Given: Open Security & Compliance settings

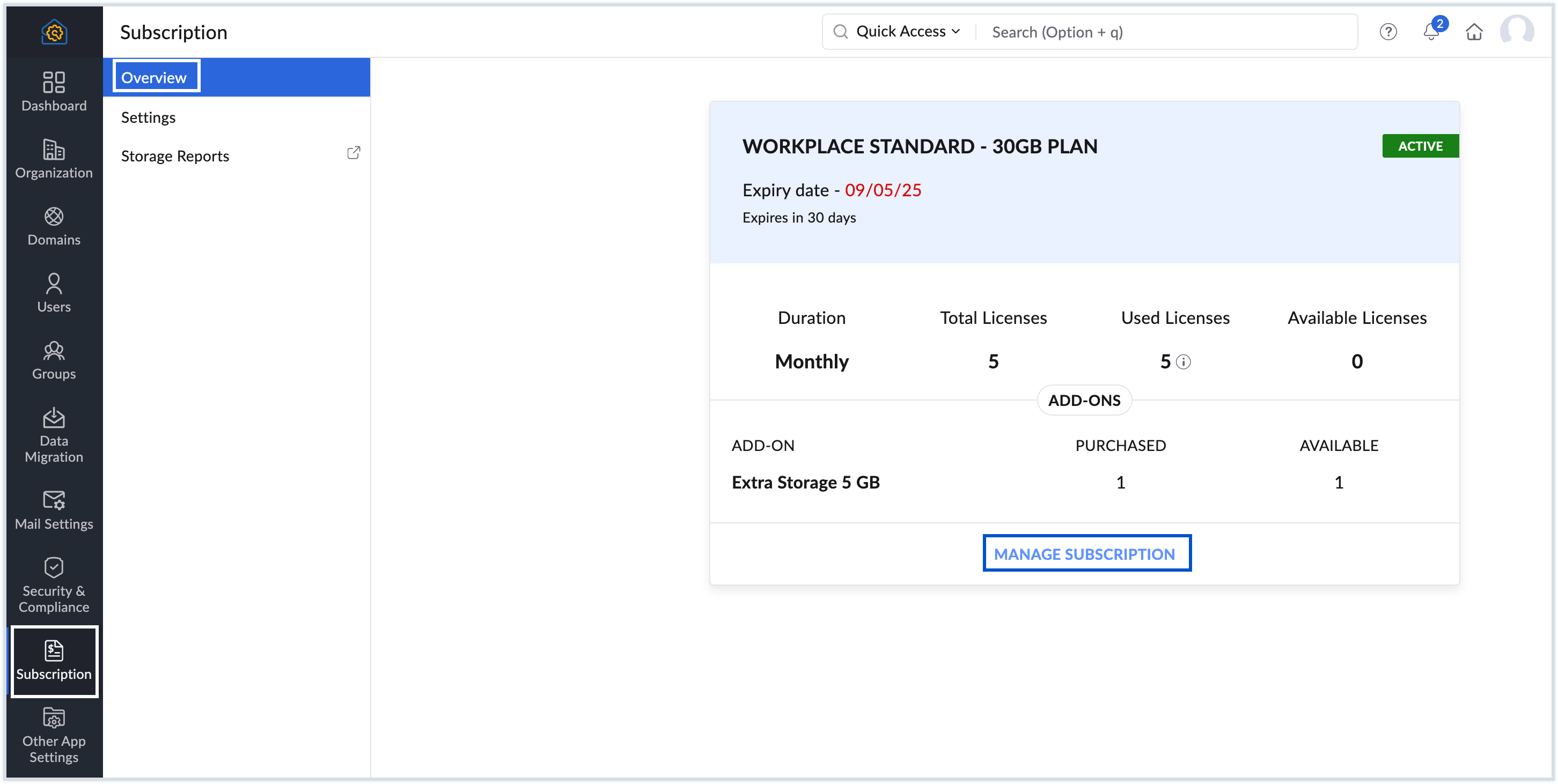Looking at the screenshot, I should (53, 584).
